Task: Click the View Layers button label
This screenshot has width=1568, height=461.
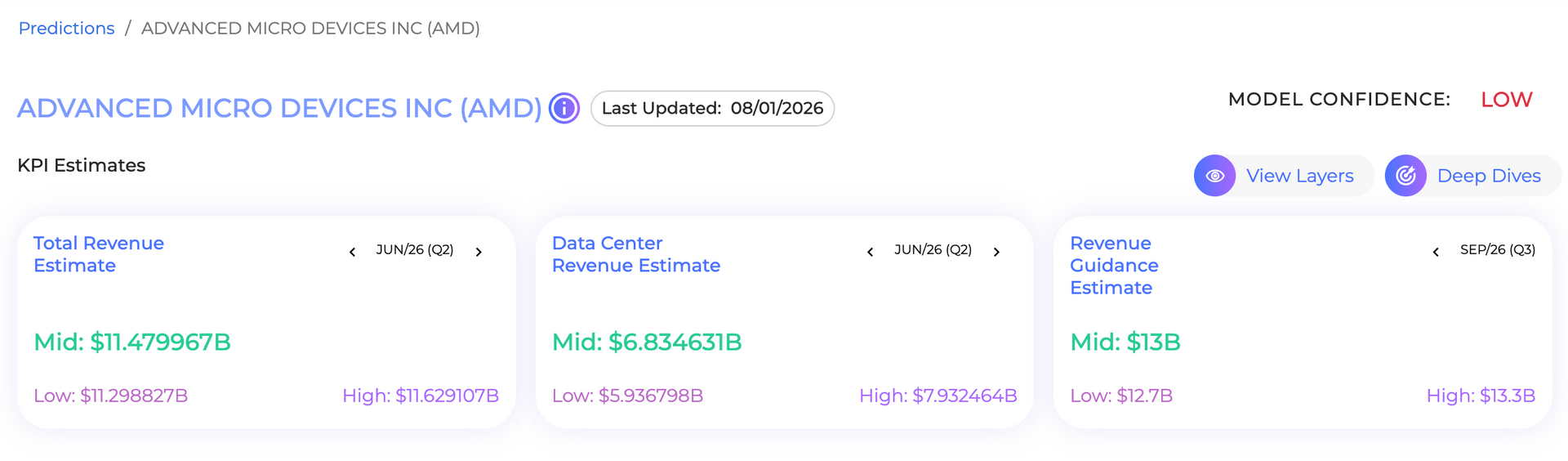Action: point(1300,176)
